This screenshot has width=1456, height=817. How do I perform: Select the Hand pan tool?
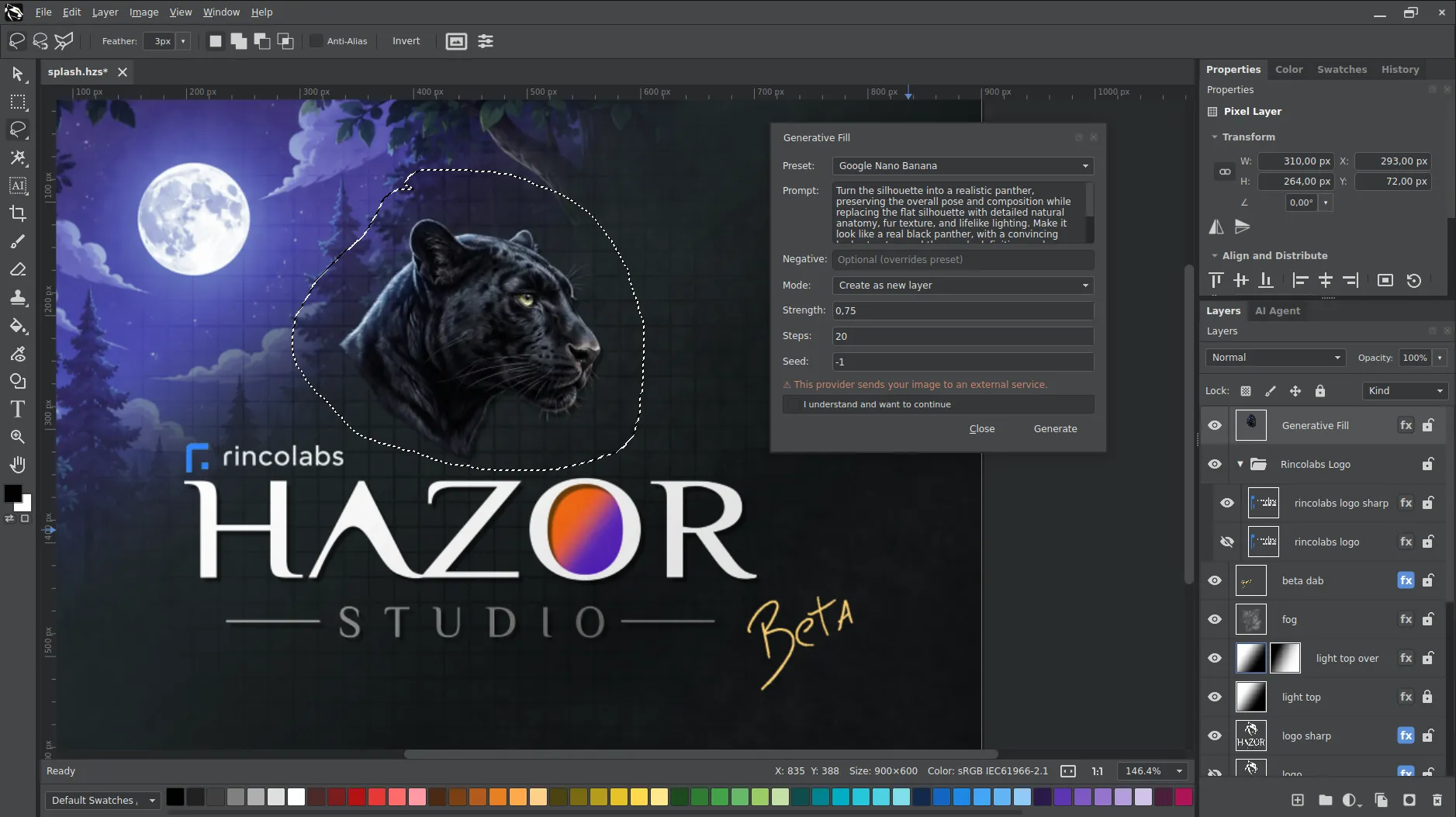(17, 465)
